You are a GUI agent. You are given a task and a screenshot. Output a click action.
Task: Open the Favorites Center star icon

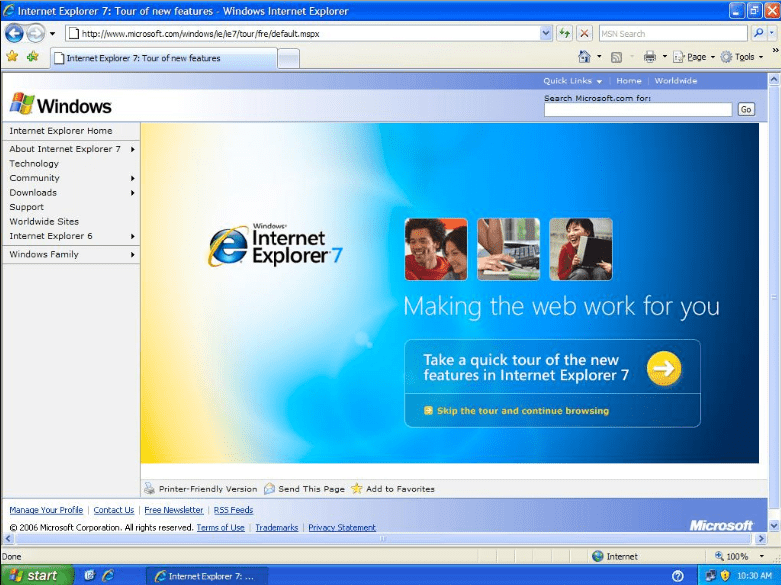(12, 57)
